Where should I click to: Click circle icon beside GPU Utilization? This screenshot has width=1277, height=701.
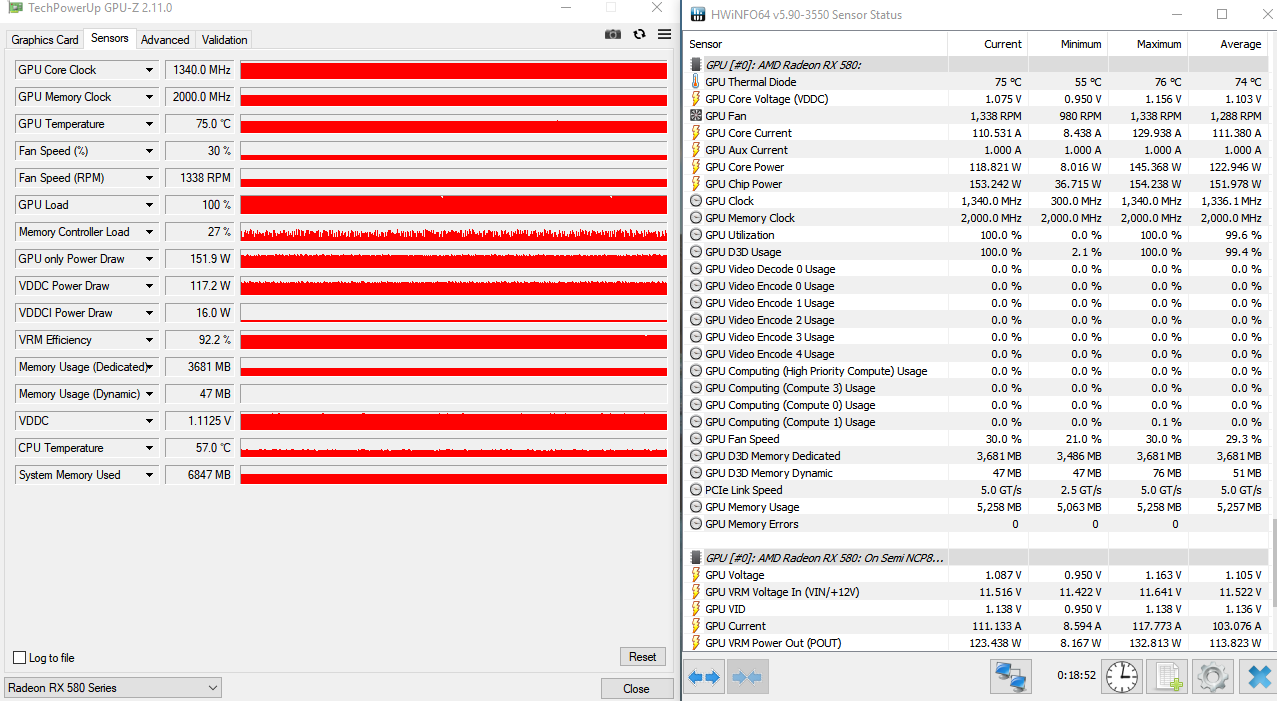696,235
